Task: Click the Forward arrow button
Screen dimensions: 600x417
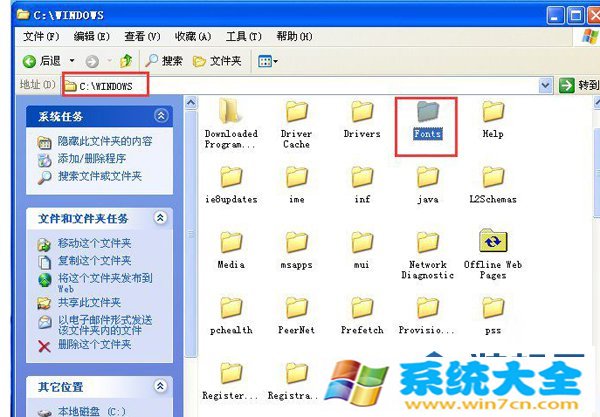Action: coord(92,61)
